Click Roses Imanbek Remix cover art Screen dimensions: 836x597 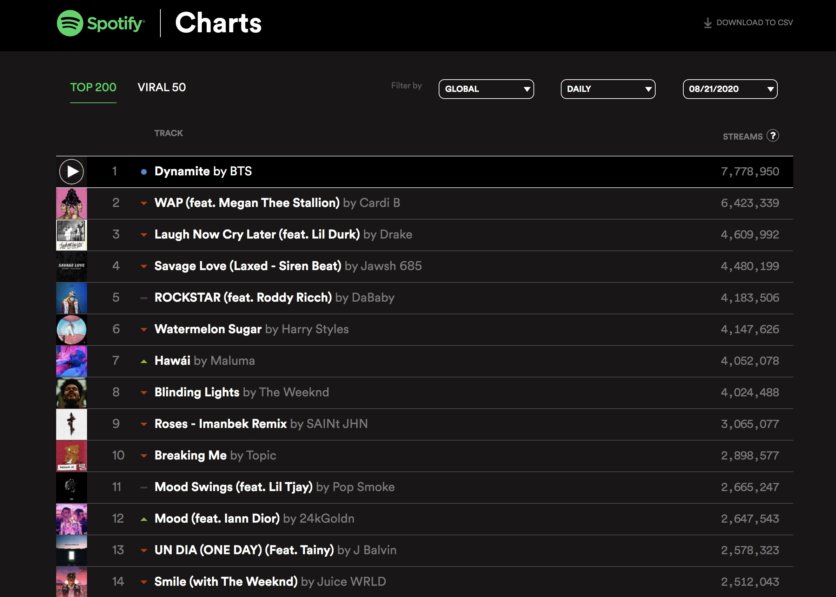click(71, 424)
